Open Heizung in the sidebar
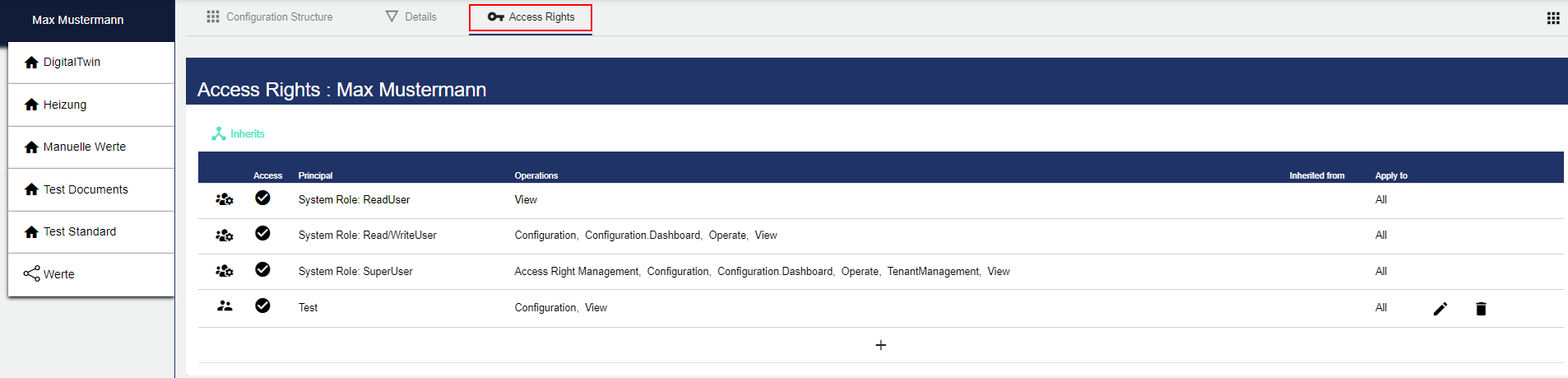This screenshot has height=378, width=1568. (91, 105)
